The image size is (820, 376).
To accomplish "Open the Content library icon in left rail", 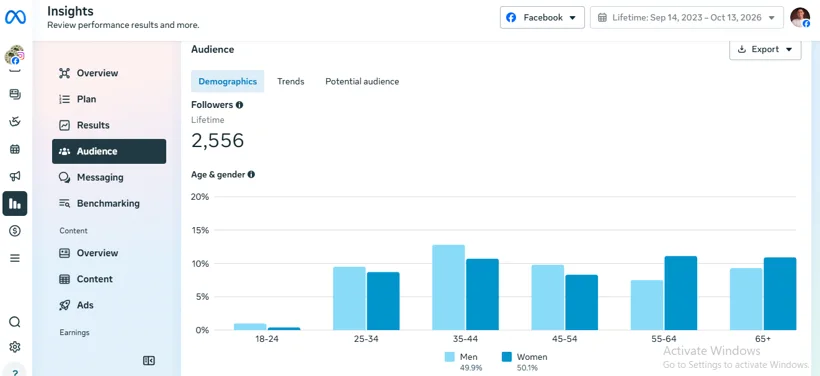I will pyautogui.click(x=15, y=94).
